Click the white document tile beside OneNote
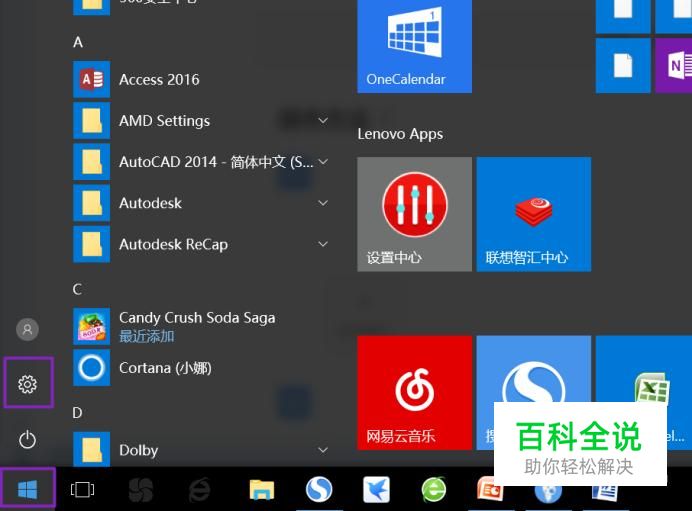This screenshot has height=511, width=692. point(623,66)
